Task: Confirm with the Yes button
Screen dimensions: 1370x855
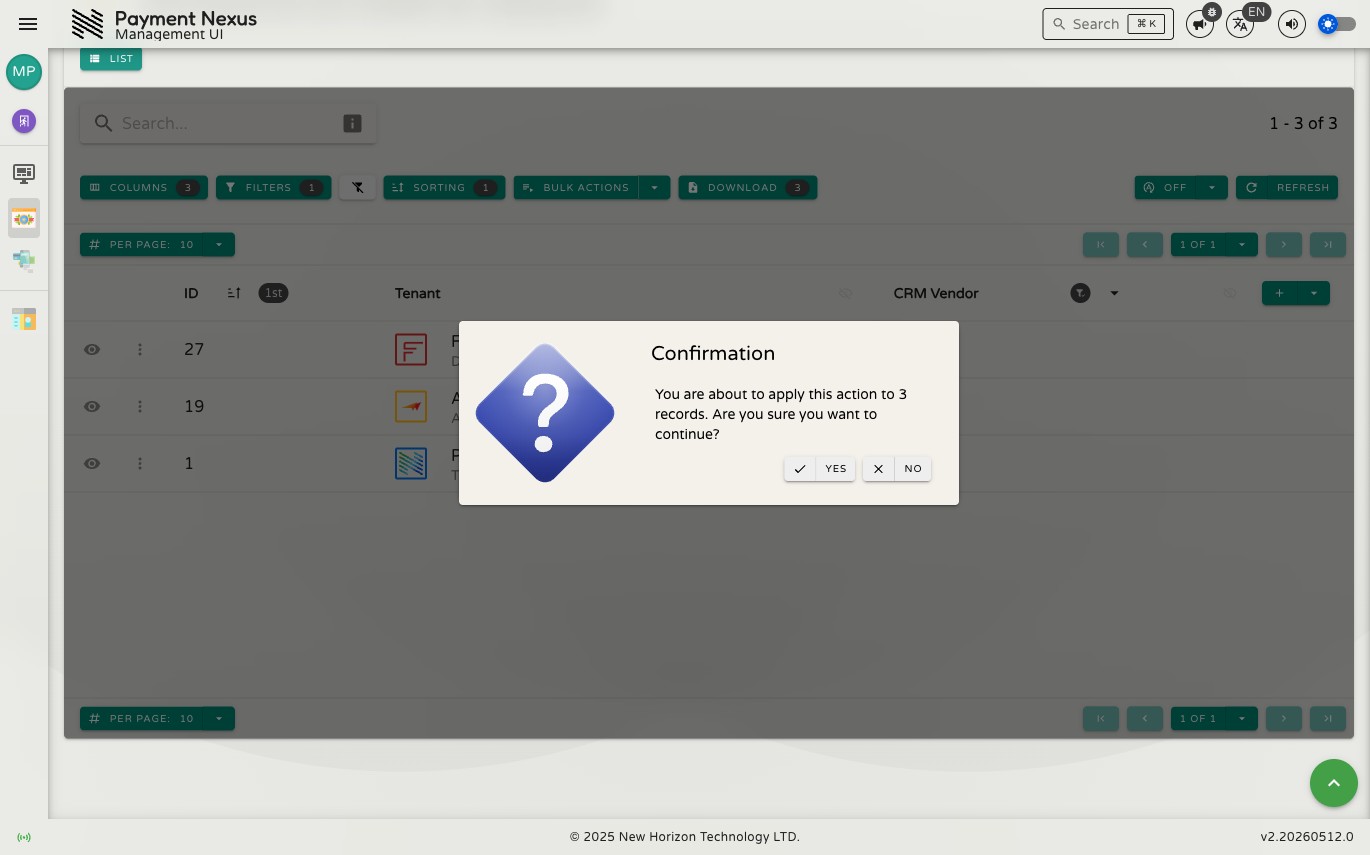Action: [820, 469]
